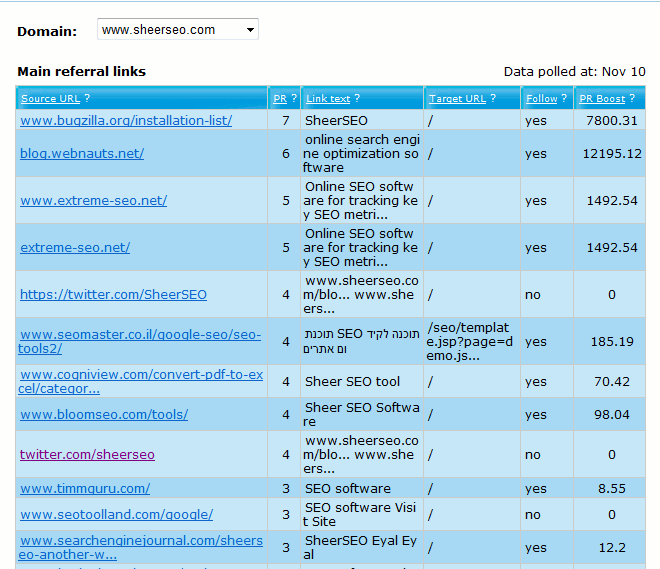The image size is (660, 569).
Task: Open www.extreme-seo.net/ link
Action: point(93,200)
